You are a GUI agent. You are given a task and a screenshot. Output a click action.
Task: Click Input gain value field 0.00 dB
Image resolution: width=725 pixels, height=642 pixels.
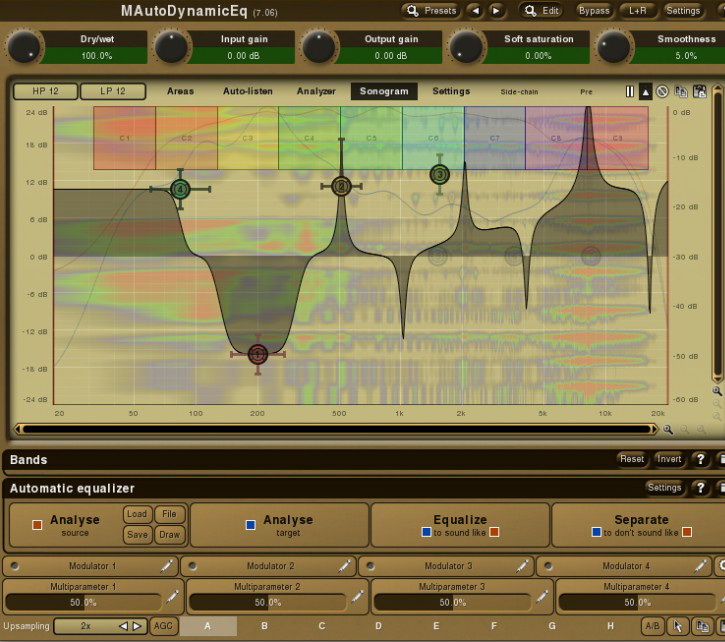243,56
